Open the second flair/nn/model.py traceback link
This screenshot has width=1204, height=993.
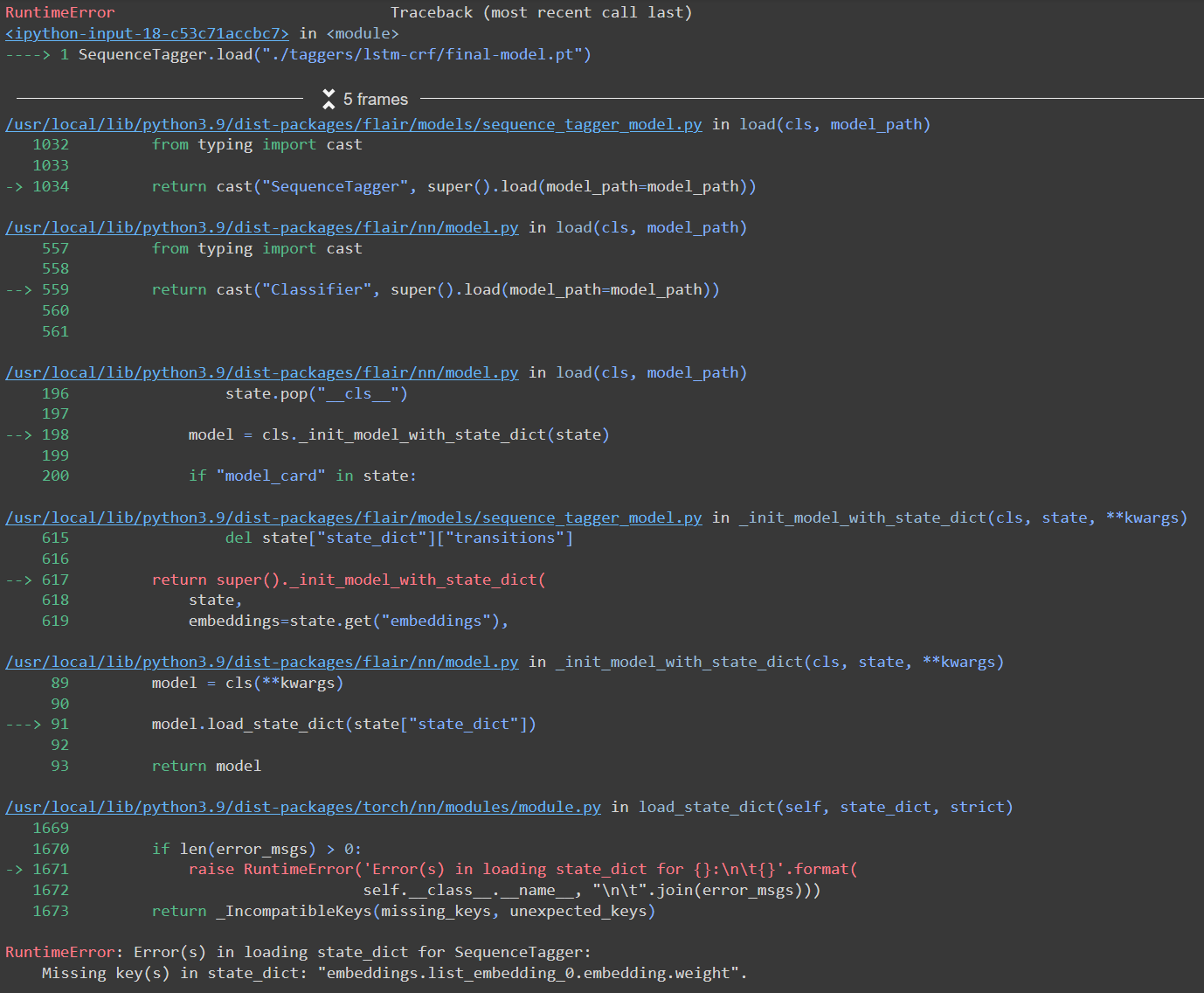point(261,372)
